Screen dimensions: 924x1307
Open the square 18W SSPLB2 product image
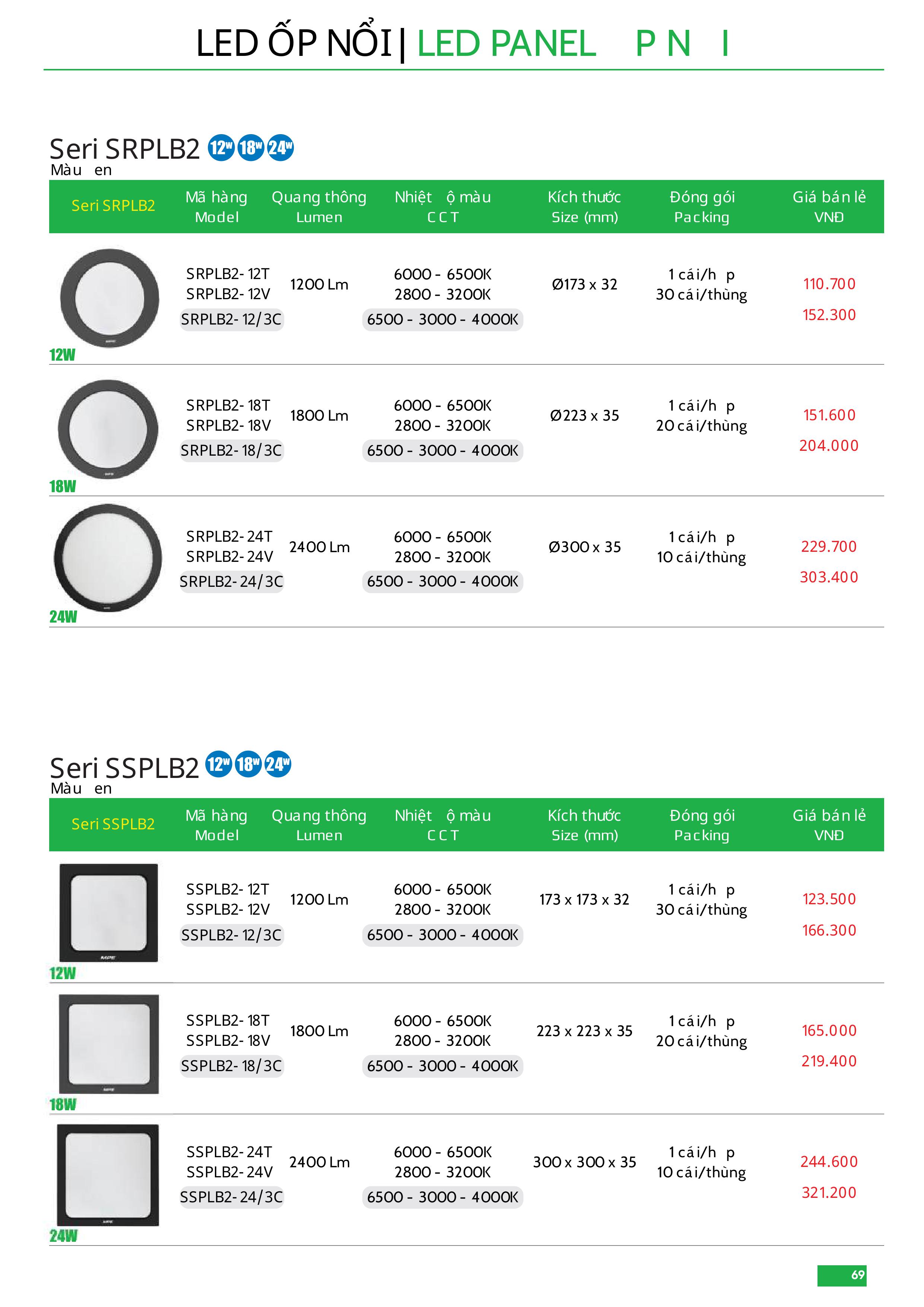(109, 1044)
